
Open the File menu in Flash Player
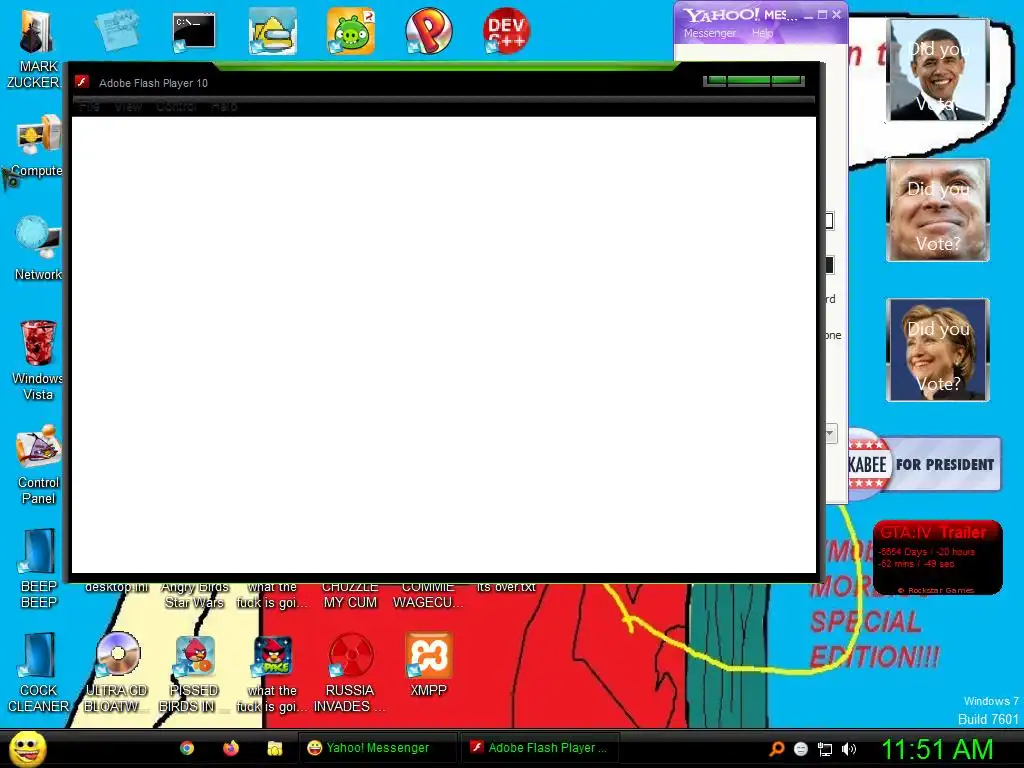[89, 106]
